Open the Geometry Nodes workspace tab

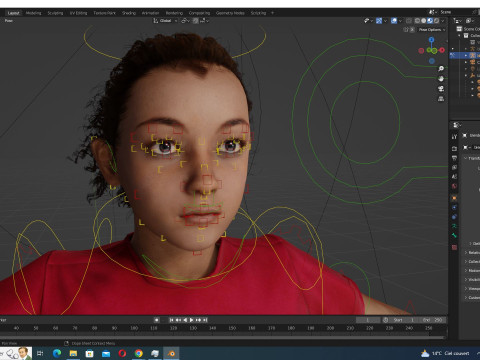[230, 13]
